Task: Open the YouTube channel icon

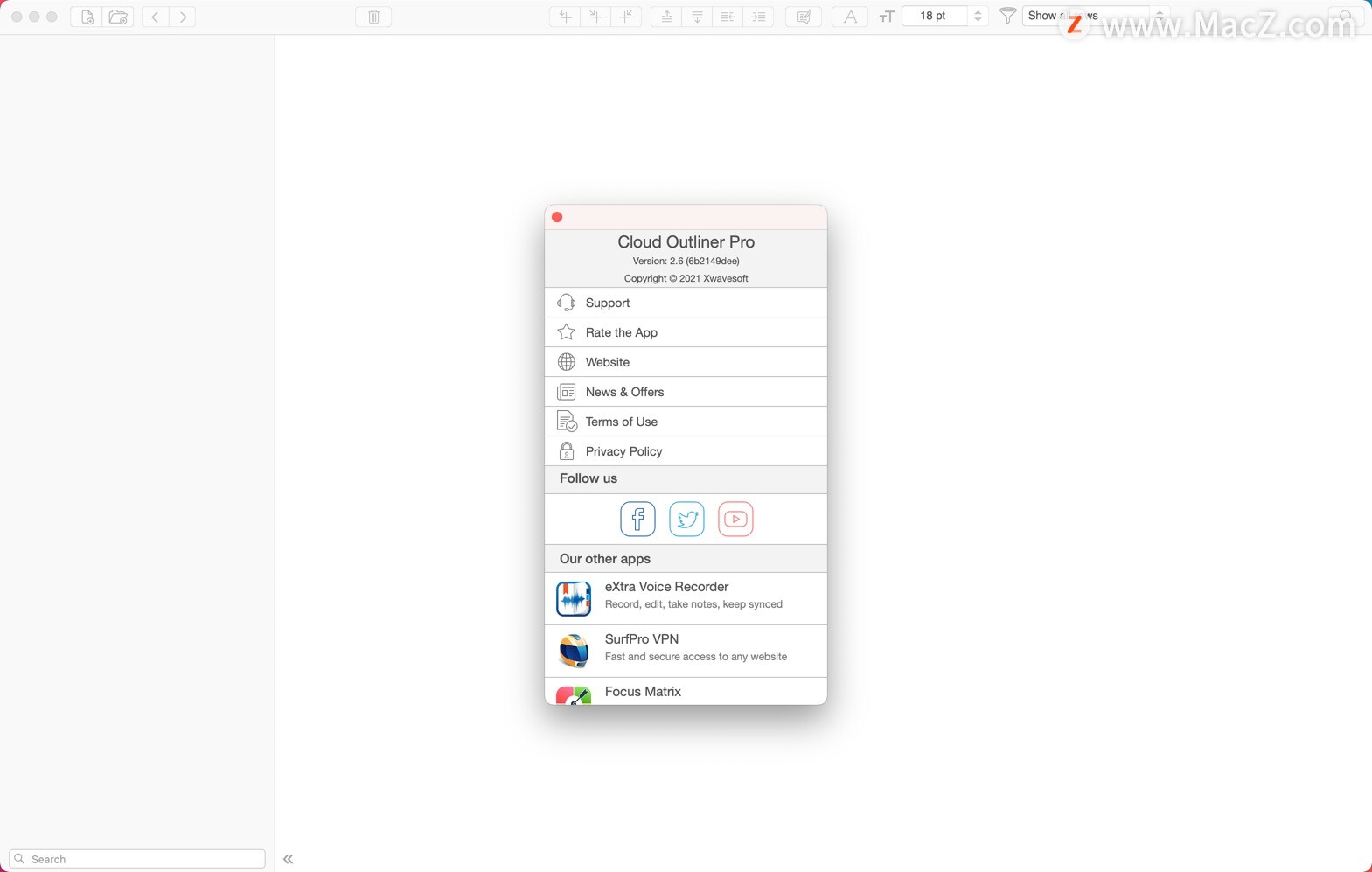Action: pos(735,519)
